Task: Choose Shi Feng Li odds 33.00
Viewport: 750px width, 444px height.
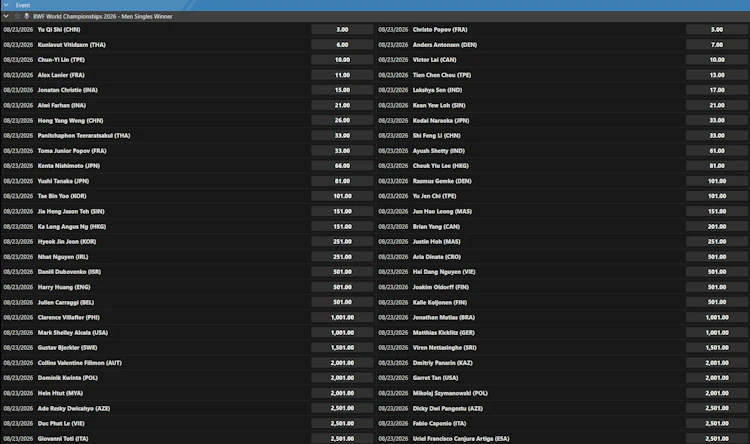Action: pos(717,135)
